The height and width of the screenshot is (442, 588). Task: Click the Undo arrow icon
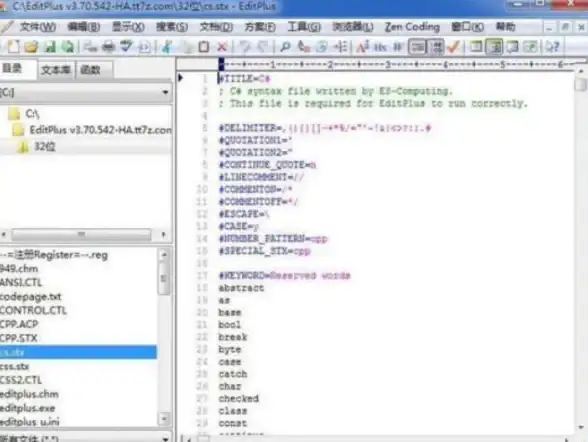pyautogui.click(x=245, y=47)
